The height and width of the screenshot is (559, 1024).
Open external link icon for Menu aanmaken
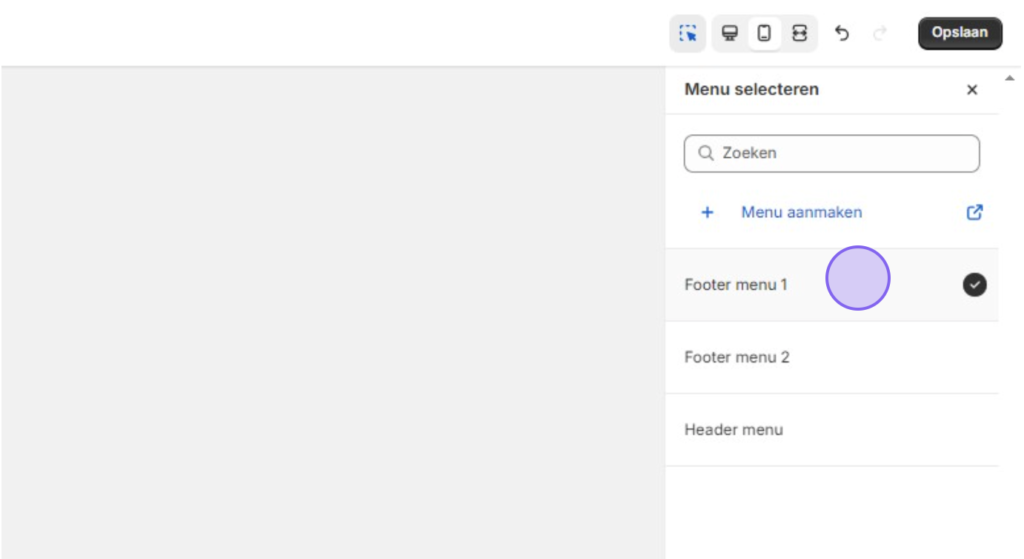click(974, 212)
